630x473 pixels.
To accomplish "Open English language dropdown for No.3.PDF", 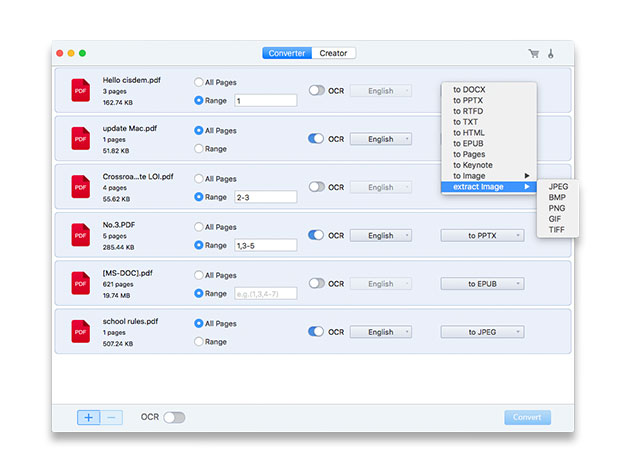I will (x=381, y=235).
